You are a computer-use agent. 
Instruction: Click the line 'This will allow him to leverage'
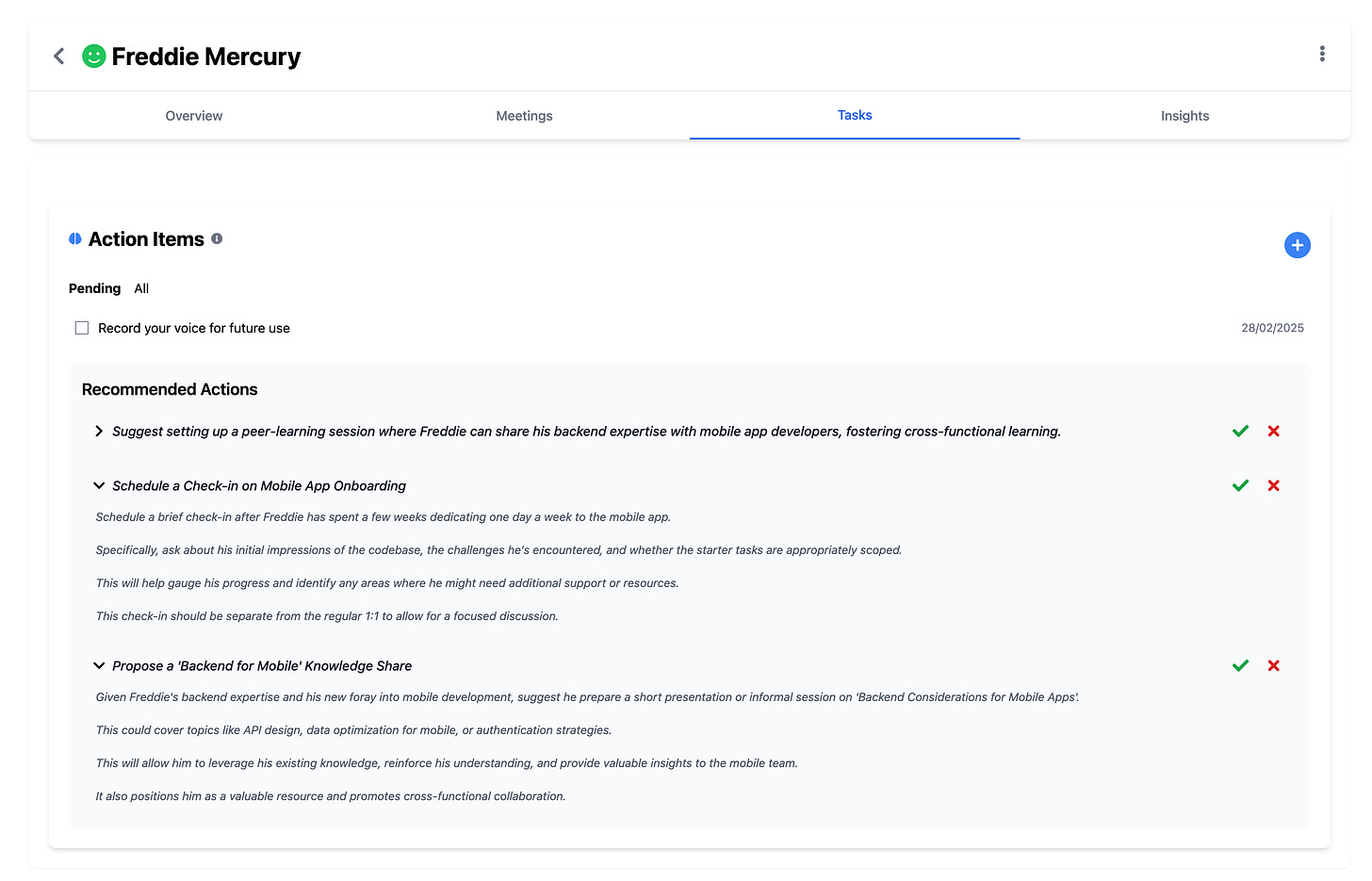point(447,763)
